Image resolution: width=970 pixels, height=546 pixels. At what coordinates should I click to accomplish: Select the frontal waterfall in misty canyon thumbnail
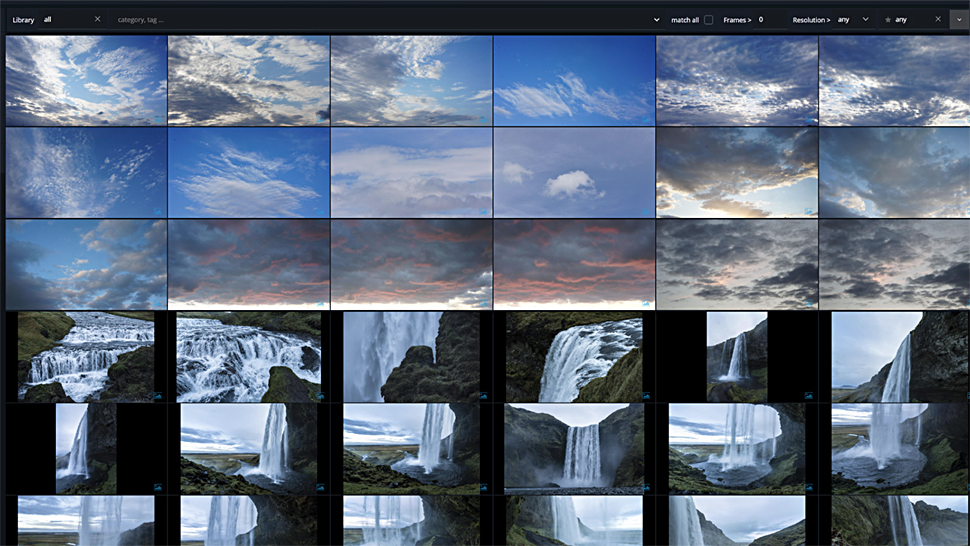click(x=574, y=448)
